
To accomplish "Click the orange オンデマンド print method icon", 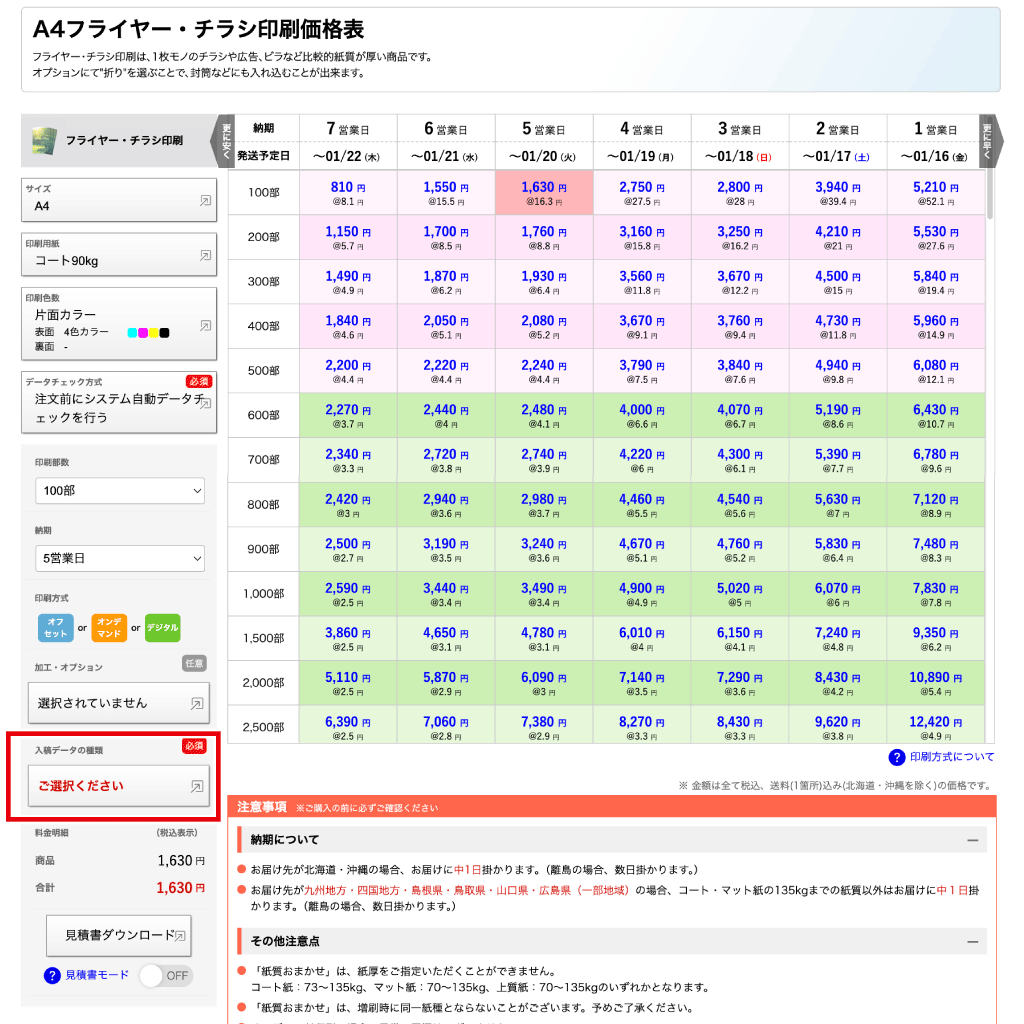I will [x=109, y=628].
